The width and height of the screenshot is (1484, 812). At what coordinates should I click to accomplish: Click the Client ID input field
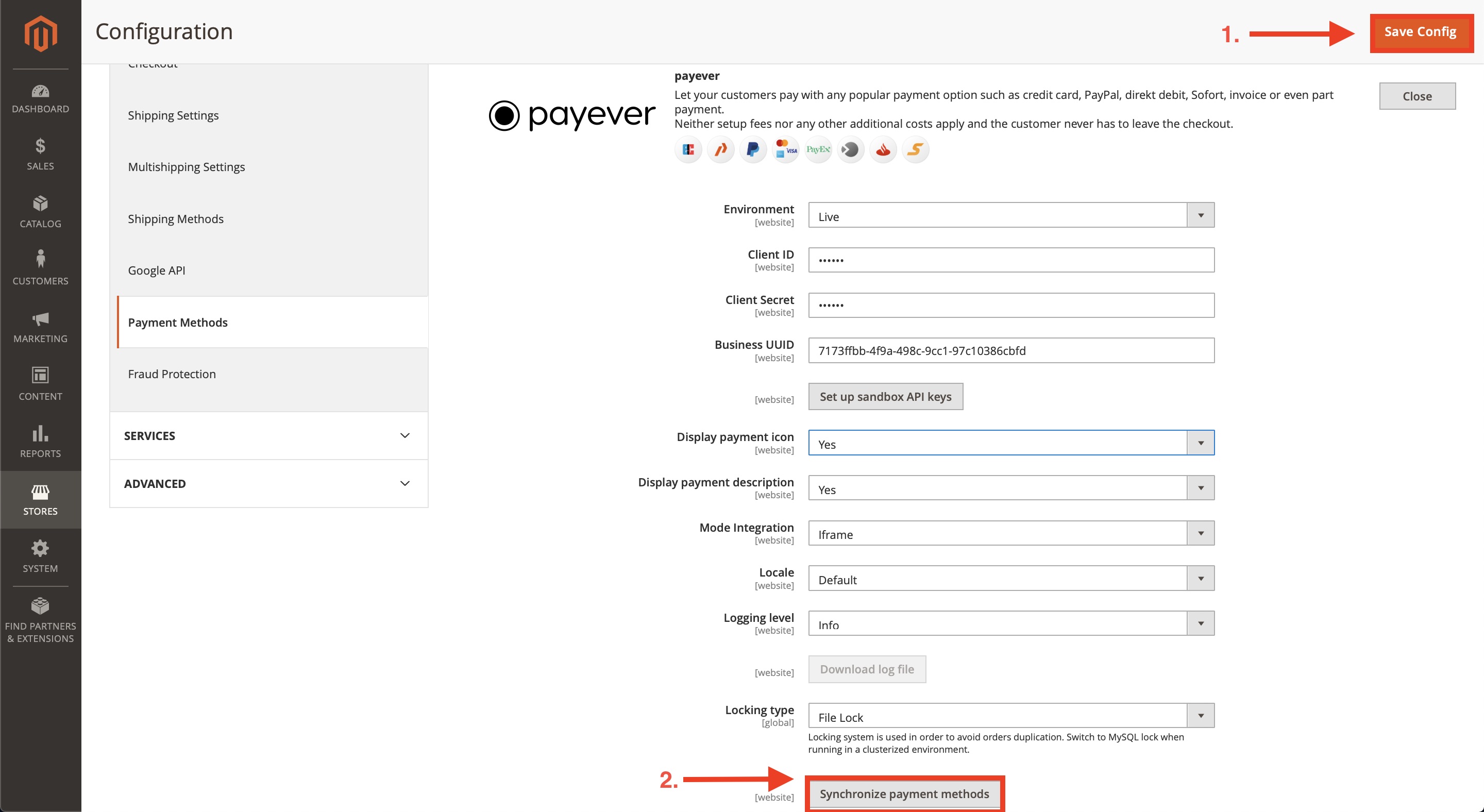(1011, 260)
